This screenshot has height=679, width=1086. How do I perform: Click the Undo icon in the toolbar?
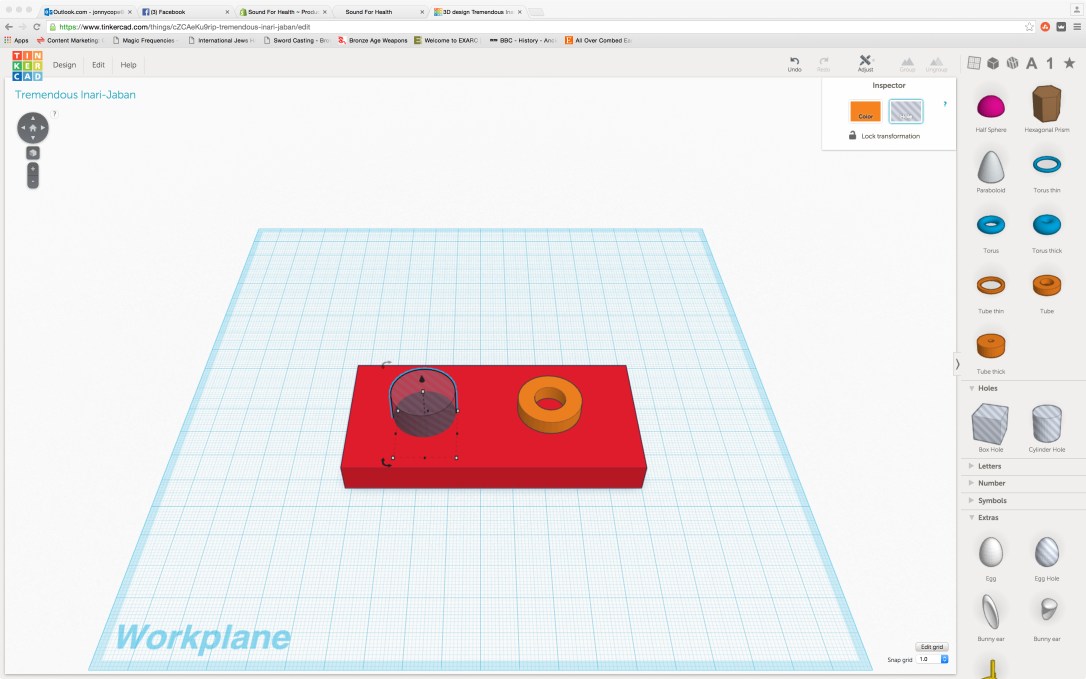click(x=794, y=62)
